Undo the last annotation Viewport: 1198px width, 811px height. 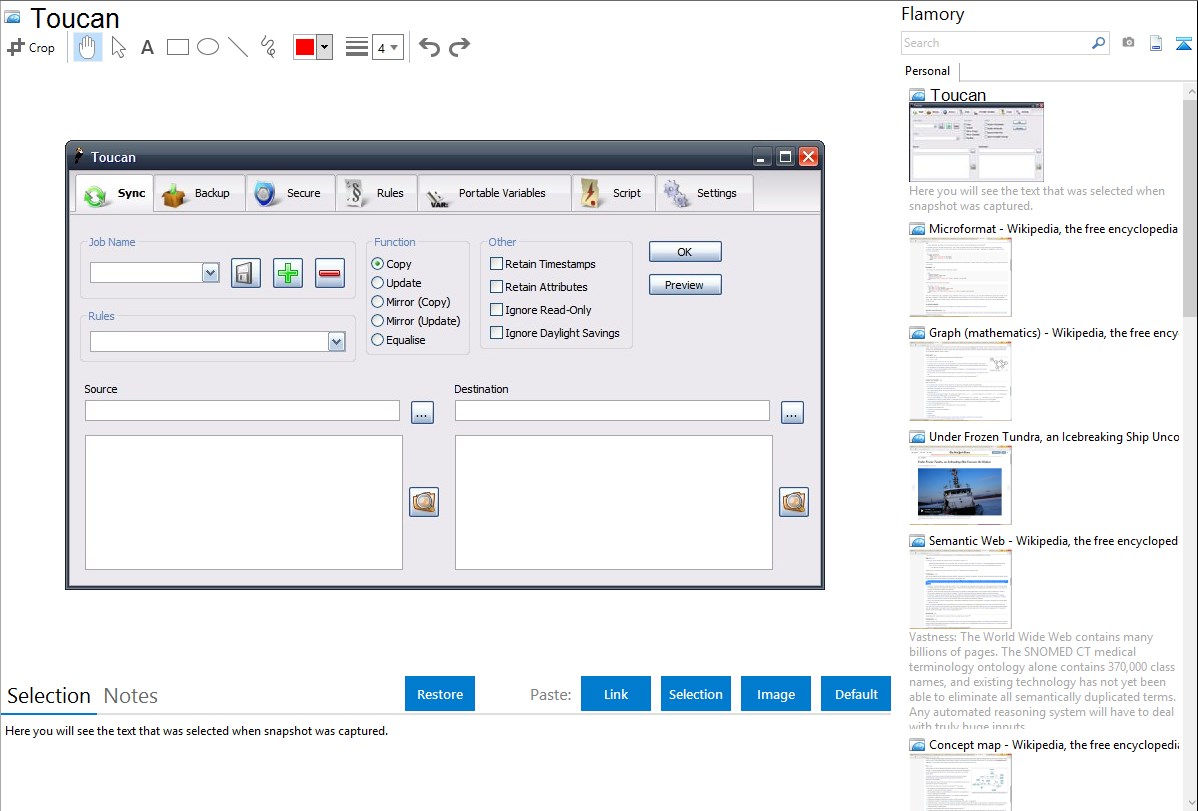point(429,47)
